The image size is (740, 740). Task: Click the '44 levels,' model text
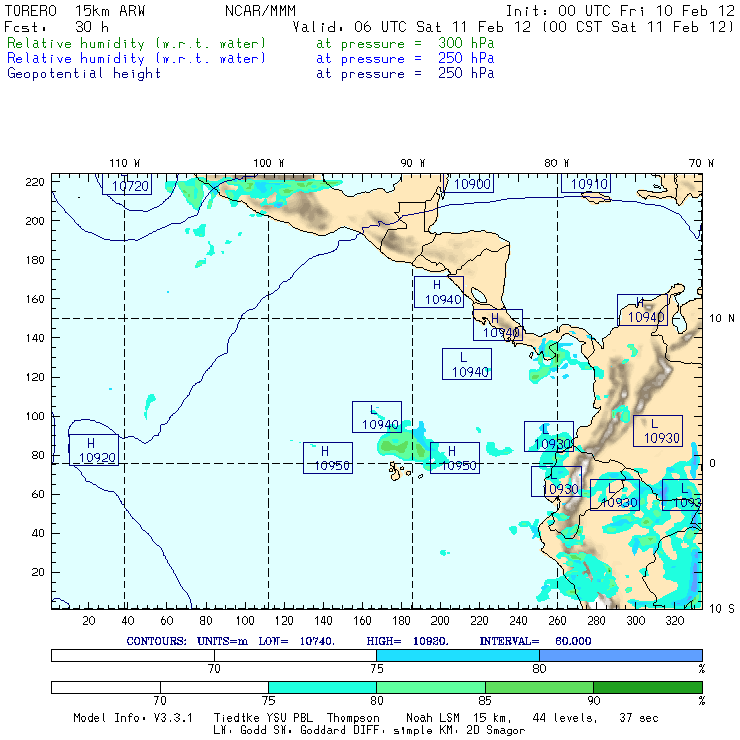click(564, 718)
